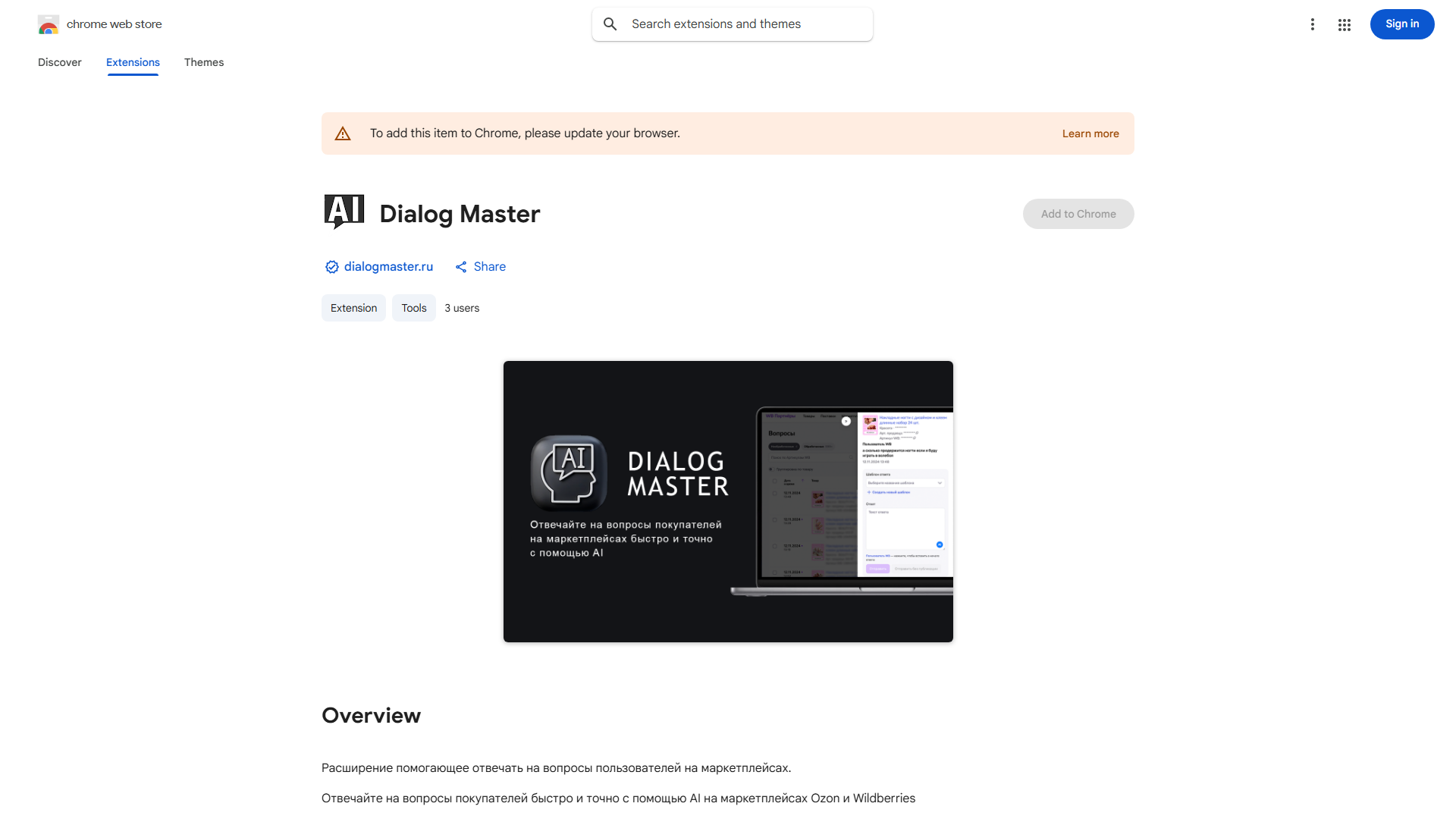Image resolution: width=1456 pixels, height=819 pixels.
Task: Switch to the Themes tab
Action: click(203, 62)
